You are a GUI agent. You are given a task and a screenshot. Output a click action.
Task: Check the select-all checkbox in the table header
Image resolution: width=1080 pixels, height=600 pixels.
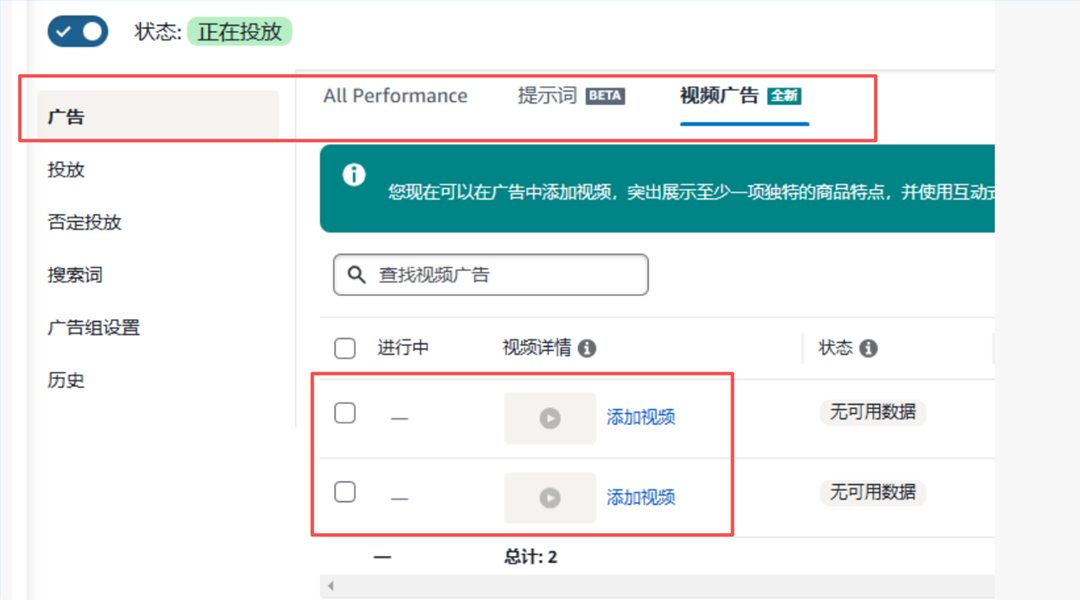(x=345, y=348)
